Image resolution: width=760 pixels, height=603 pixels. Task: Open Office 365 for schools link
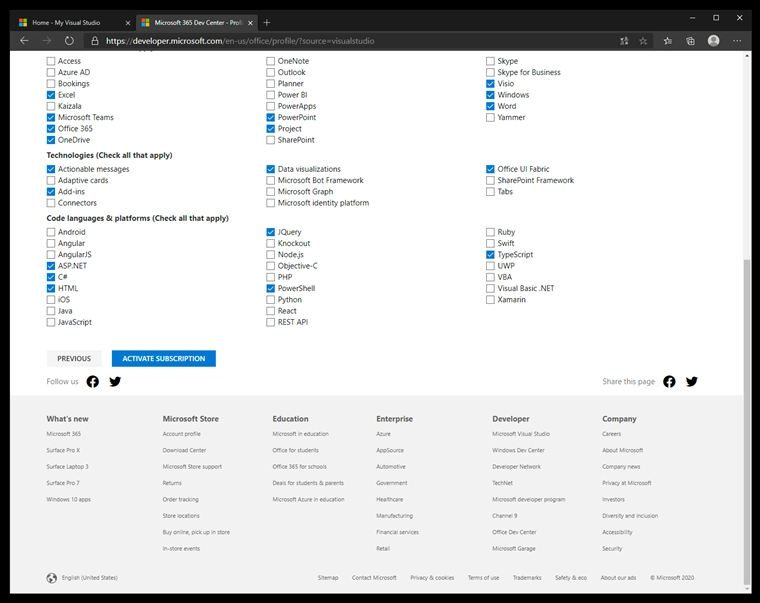[299, 466]
